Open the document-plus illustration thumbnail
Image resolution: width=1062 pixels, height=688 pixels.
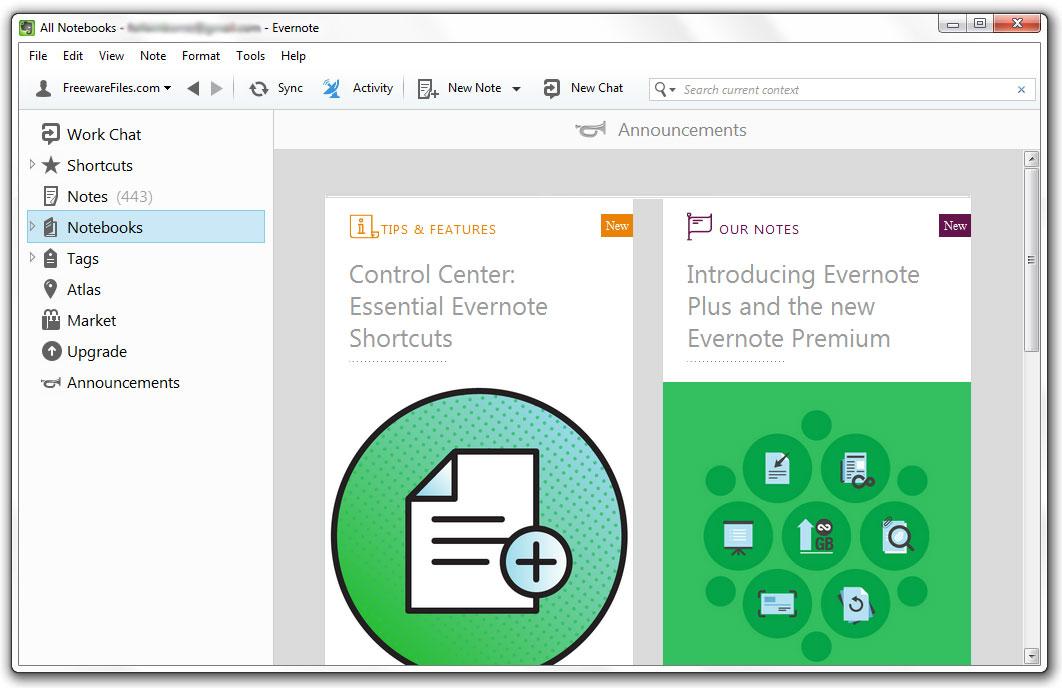click(x=479, y=527)
